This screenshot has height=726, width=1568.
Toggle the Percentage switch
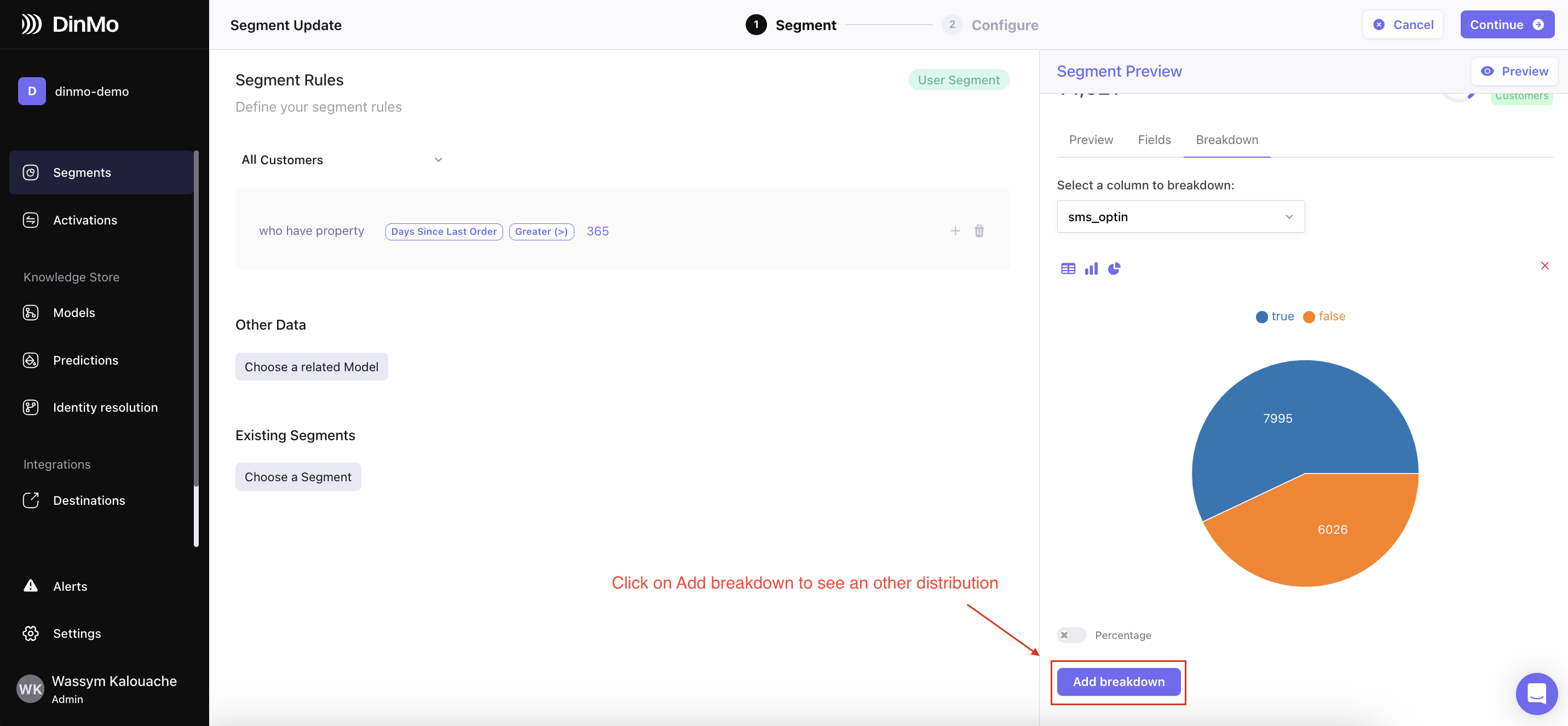[1071, 635]
